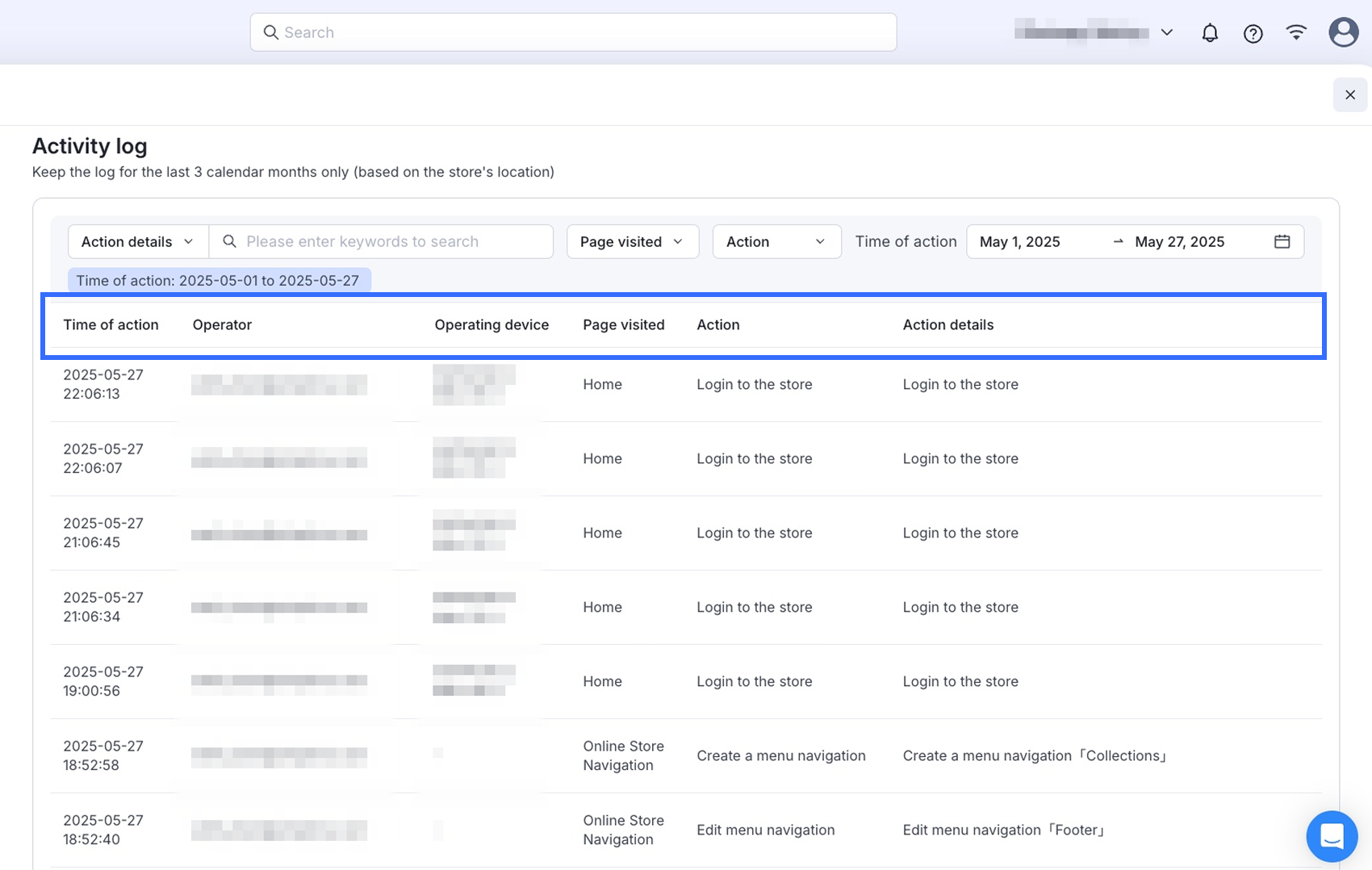The width and height of the screenshot is (1372, 870).
Task: Expand the Action filter dropdown
Action: (776, 241)
